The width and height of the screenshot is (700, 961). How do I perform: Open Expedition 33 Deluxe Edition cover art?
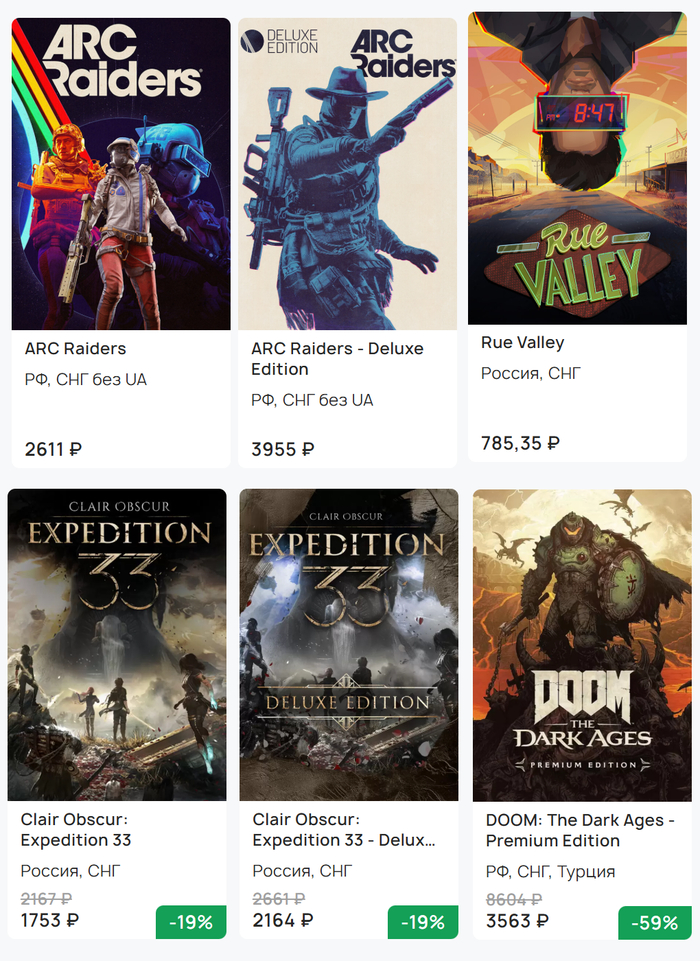click(x=349, y=645)
